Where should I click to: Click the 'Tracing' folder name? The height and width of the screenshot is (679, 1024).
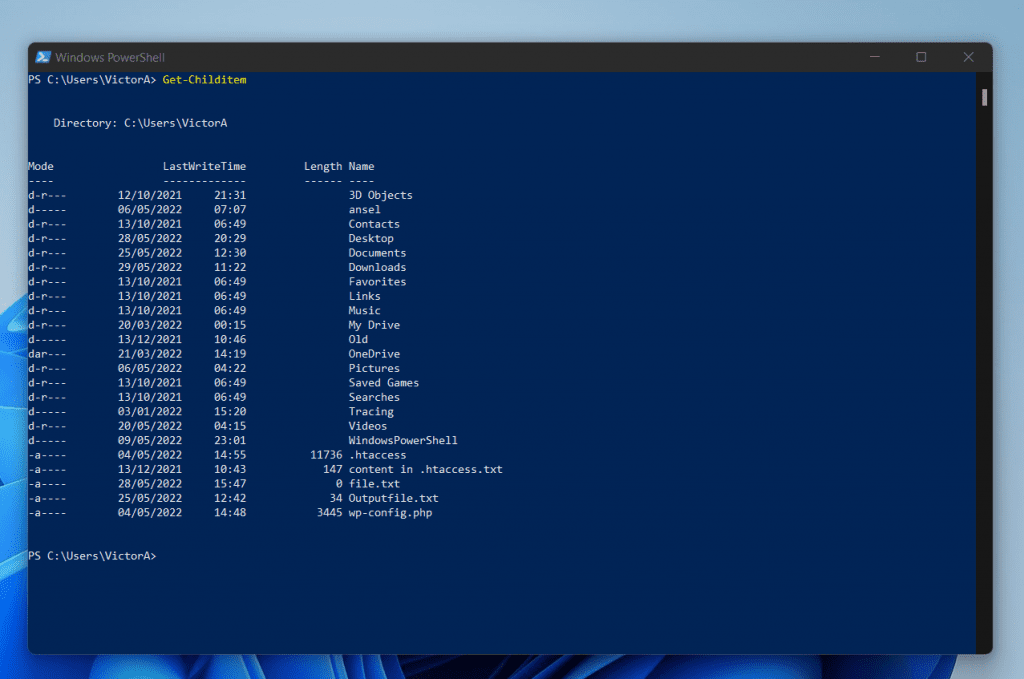tap(371, 411)
